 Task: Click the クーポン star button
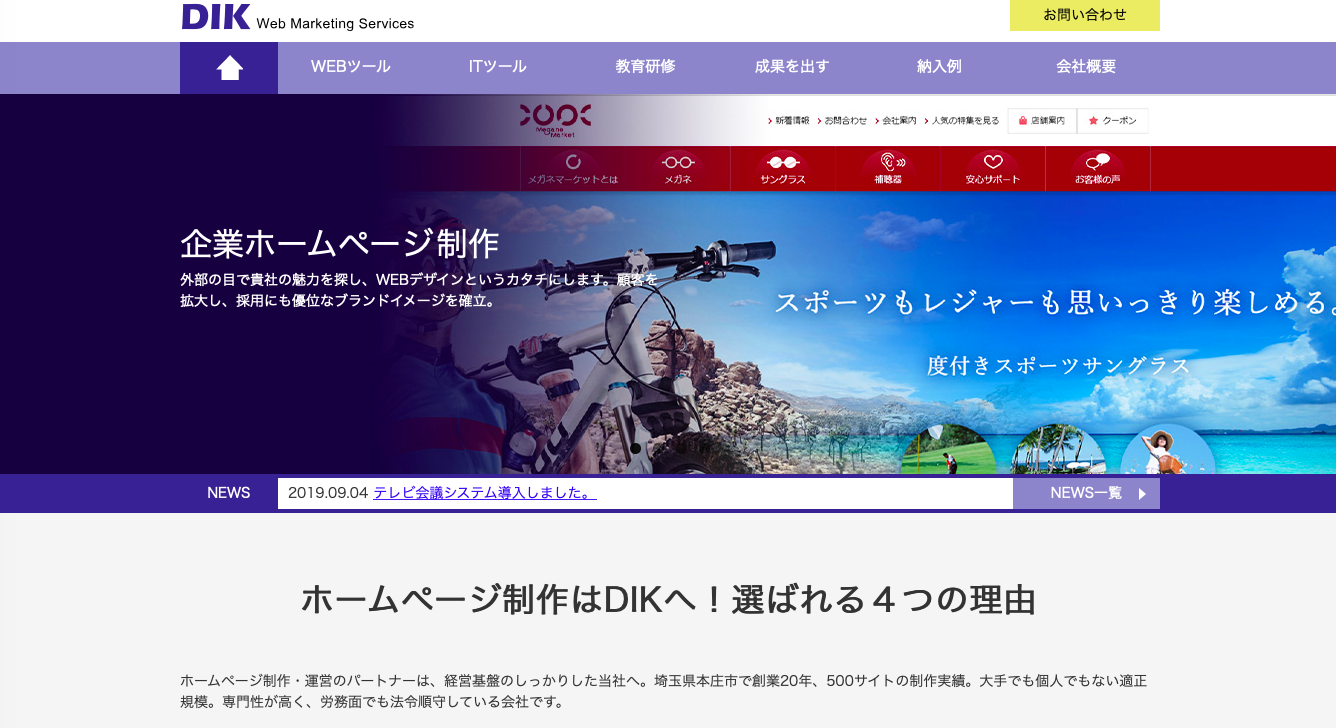click(x=1113, y=121)
